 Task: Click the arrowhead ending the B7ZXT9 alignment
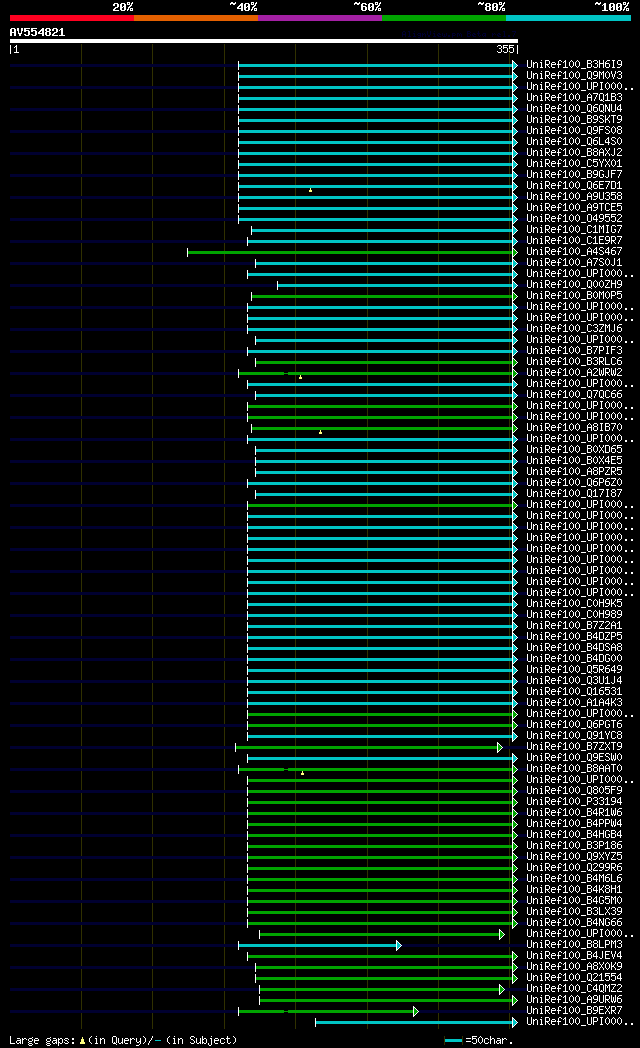pos(500,747)
